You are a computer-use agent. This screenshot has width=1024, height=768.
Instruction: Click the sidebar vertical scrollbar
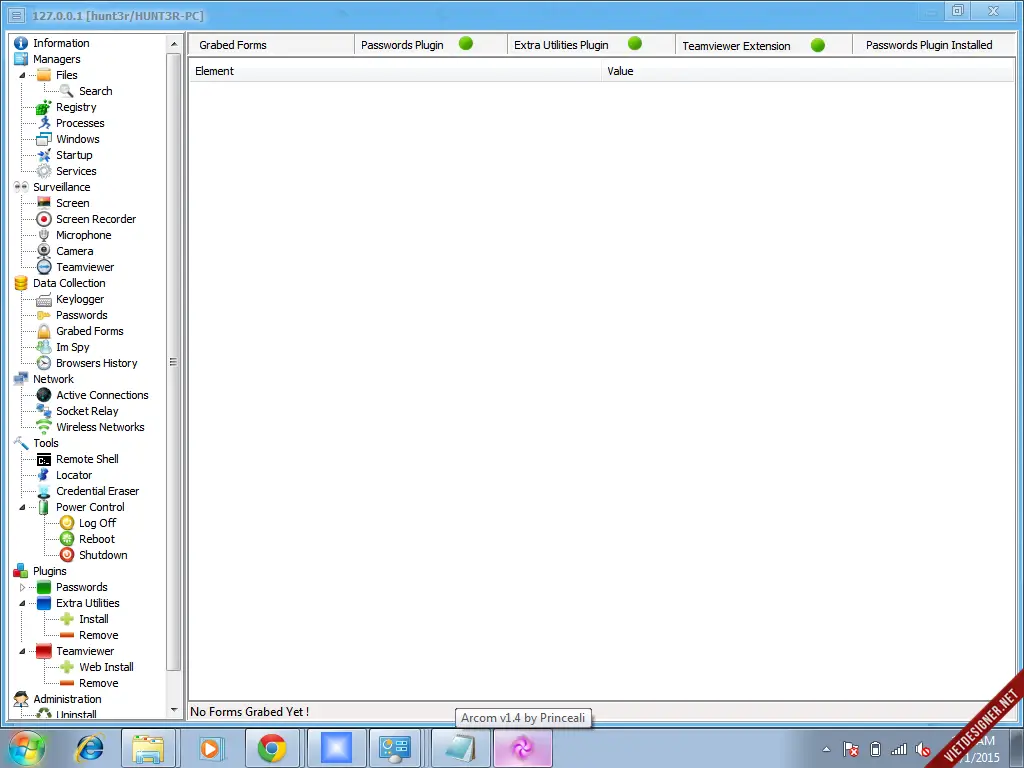(x=173, y=362)
